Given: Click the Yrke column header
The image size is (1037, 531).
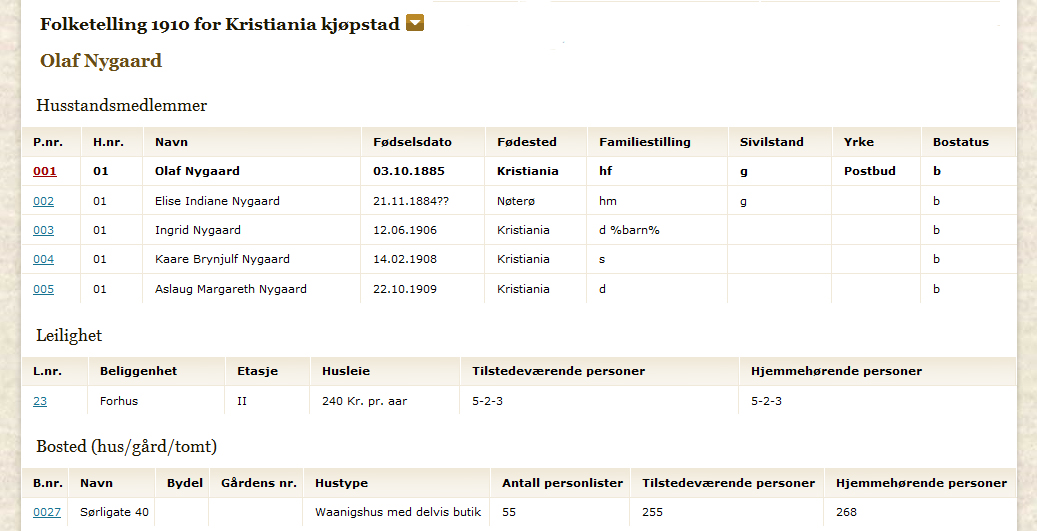Looking at the screenshot, I should pyautogui.click(x=858, y=142).
